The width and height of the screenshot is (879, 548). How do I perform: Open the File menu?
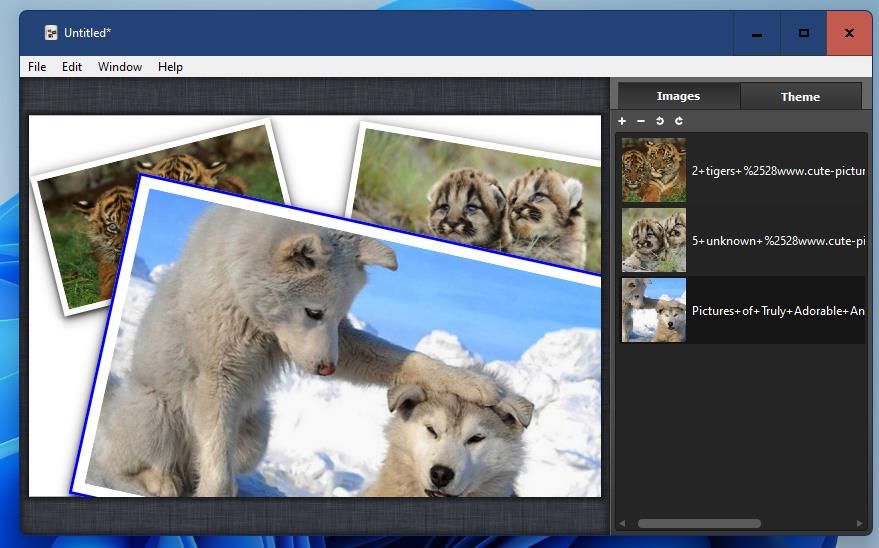(37, 67)
